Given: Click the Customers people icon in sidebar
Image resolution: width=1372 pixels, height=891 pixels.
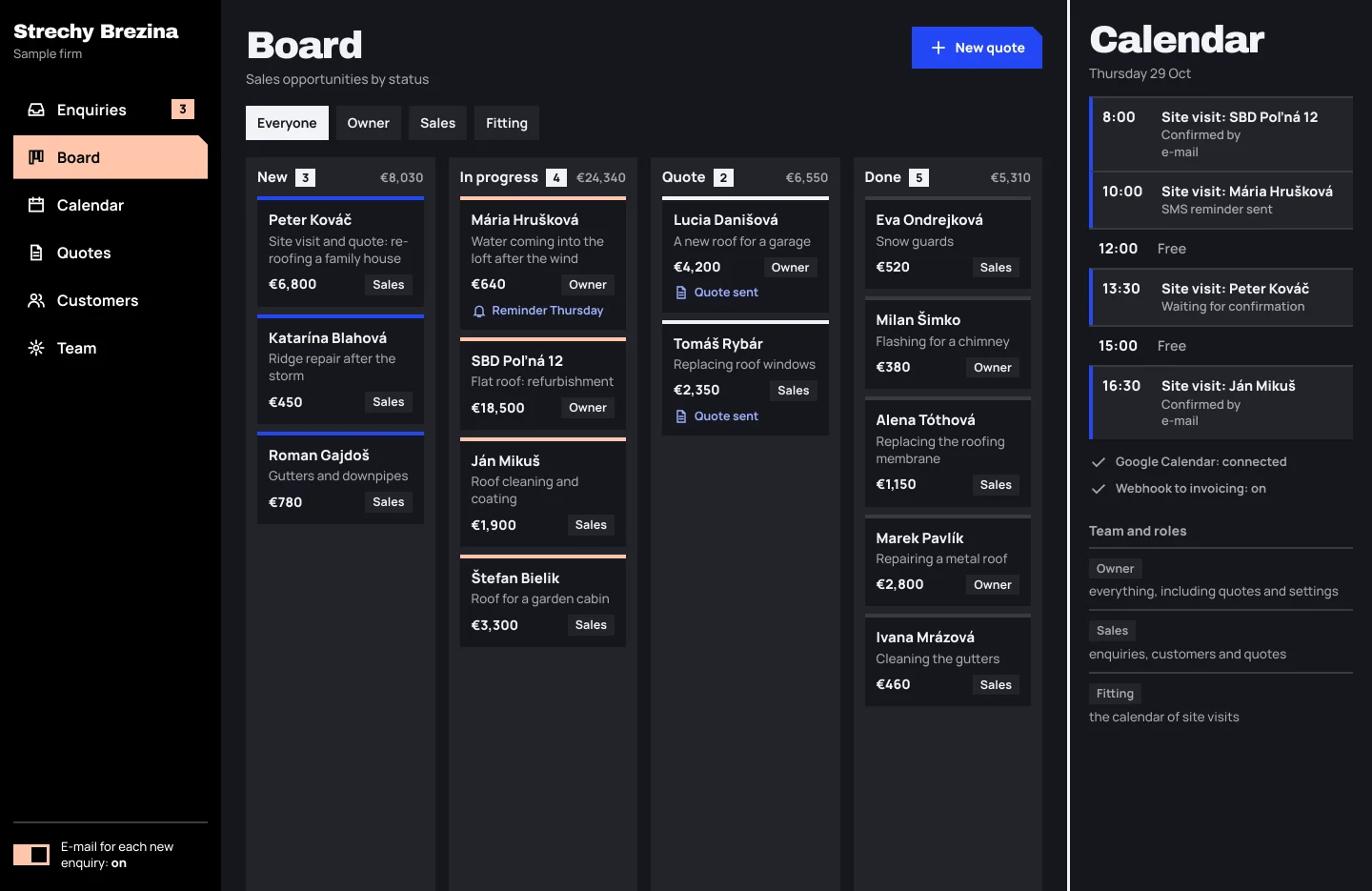Looking at the screenshot, I should click(36, 300).
